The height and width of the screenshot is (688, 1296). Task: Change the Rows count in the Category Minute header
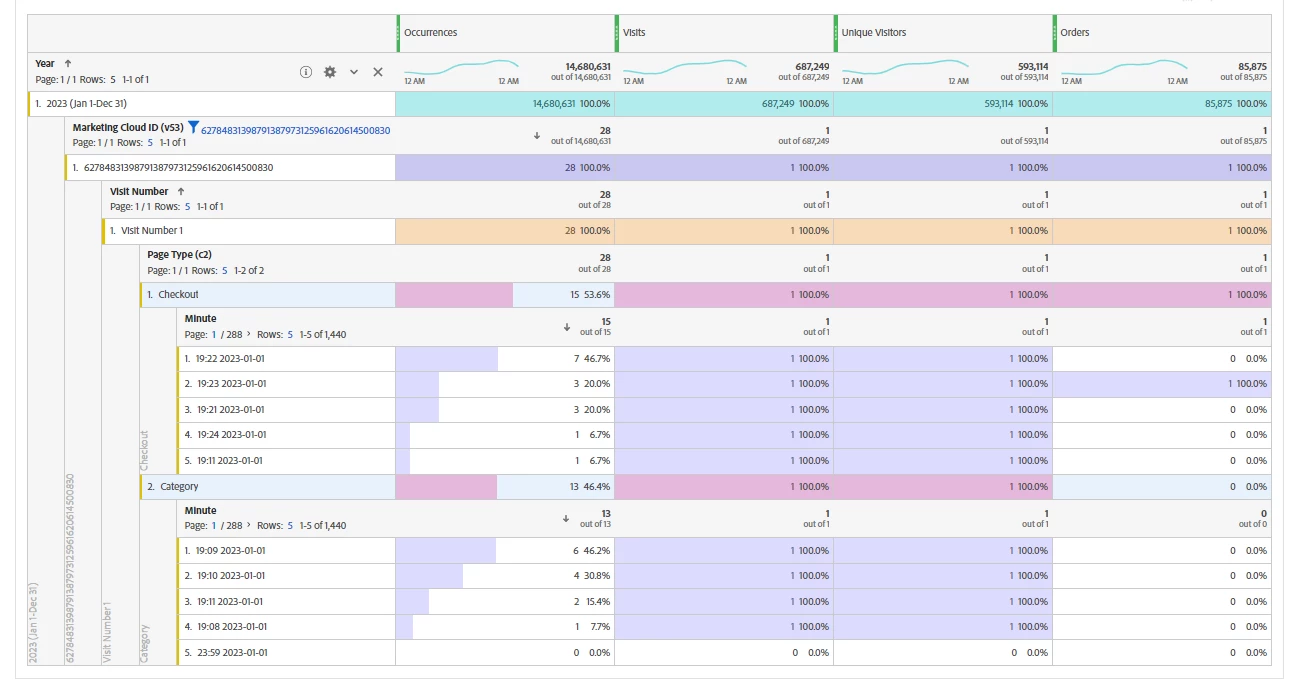pos(290,525)
